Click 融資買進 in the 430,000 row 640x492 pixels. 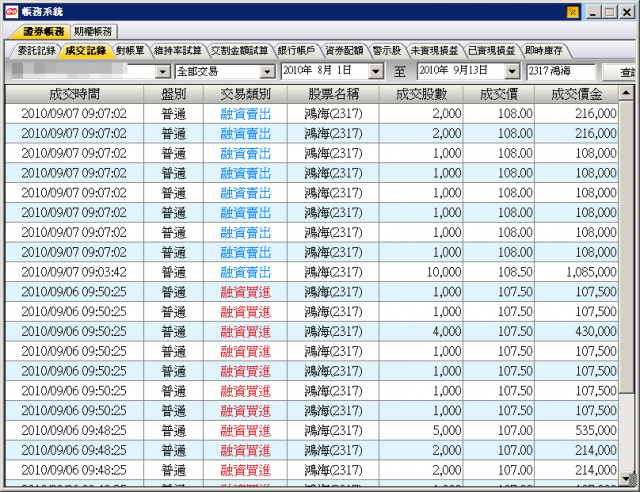245,332
